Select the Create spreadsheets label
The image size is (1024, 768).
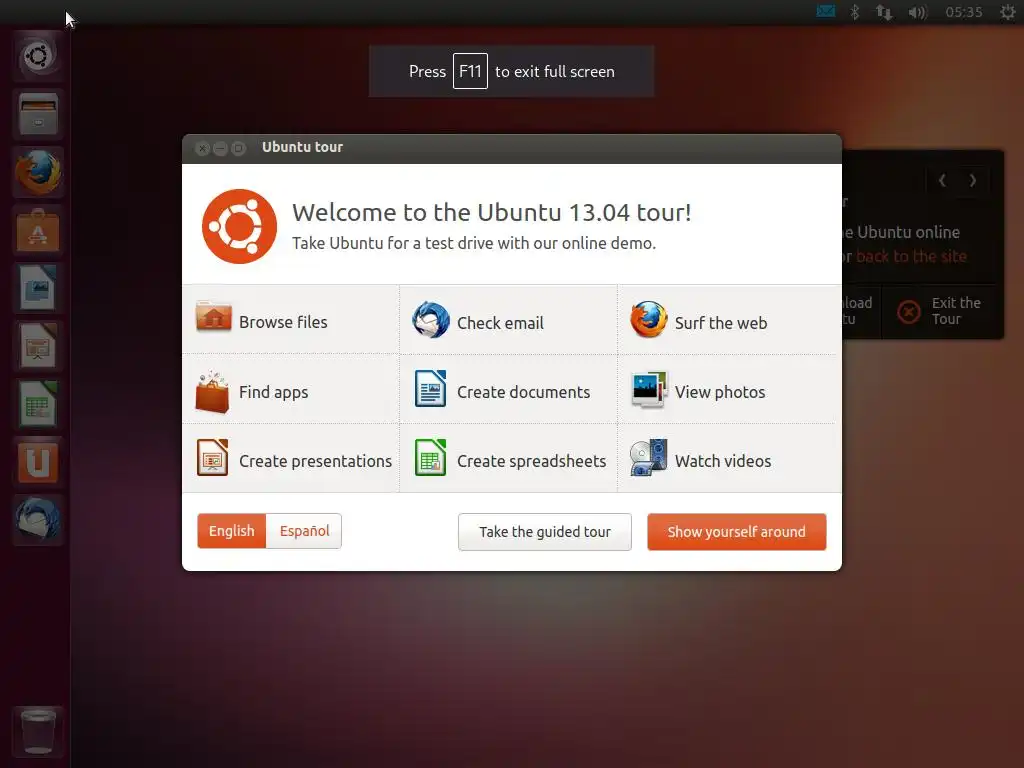pyautogui.click(x=532, y=462)
